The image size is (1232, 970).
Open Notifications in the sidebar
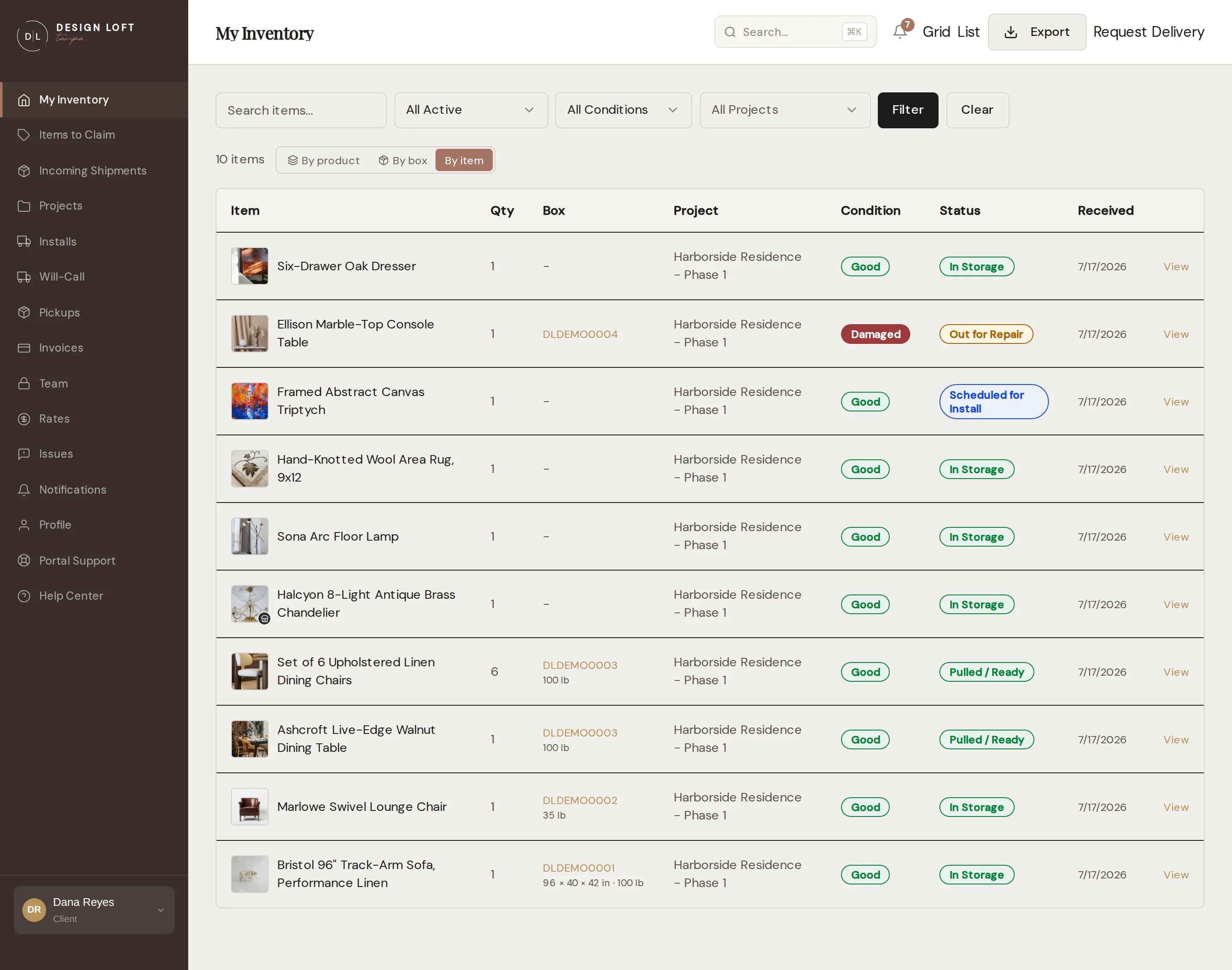point(94,490)
